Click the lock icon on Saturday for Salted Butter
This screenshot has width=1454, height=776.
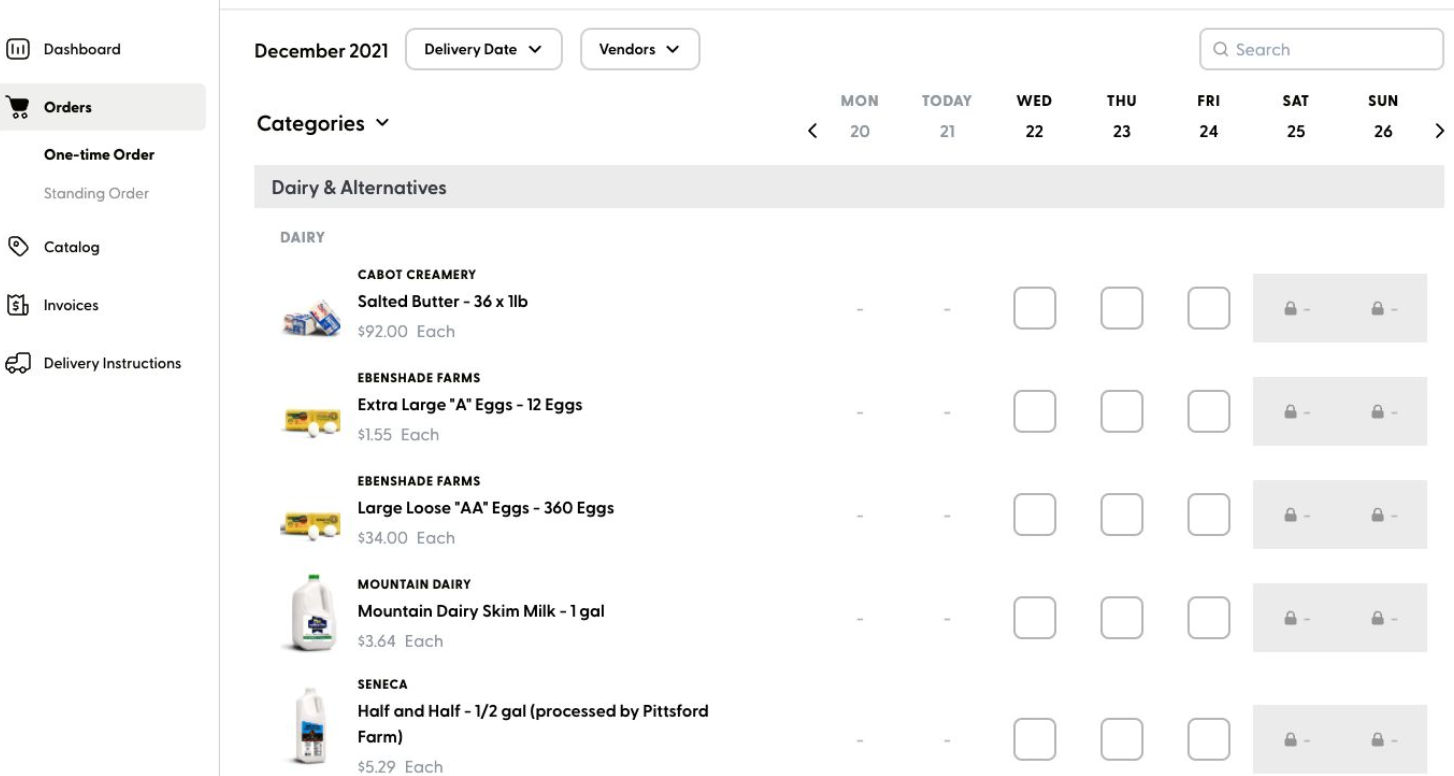pyautogui.click(x=1293, y=308)
